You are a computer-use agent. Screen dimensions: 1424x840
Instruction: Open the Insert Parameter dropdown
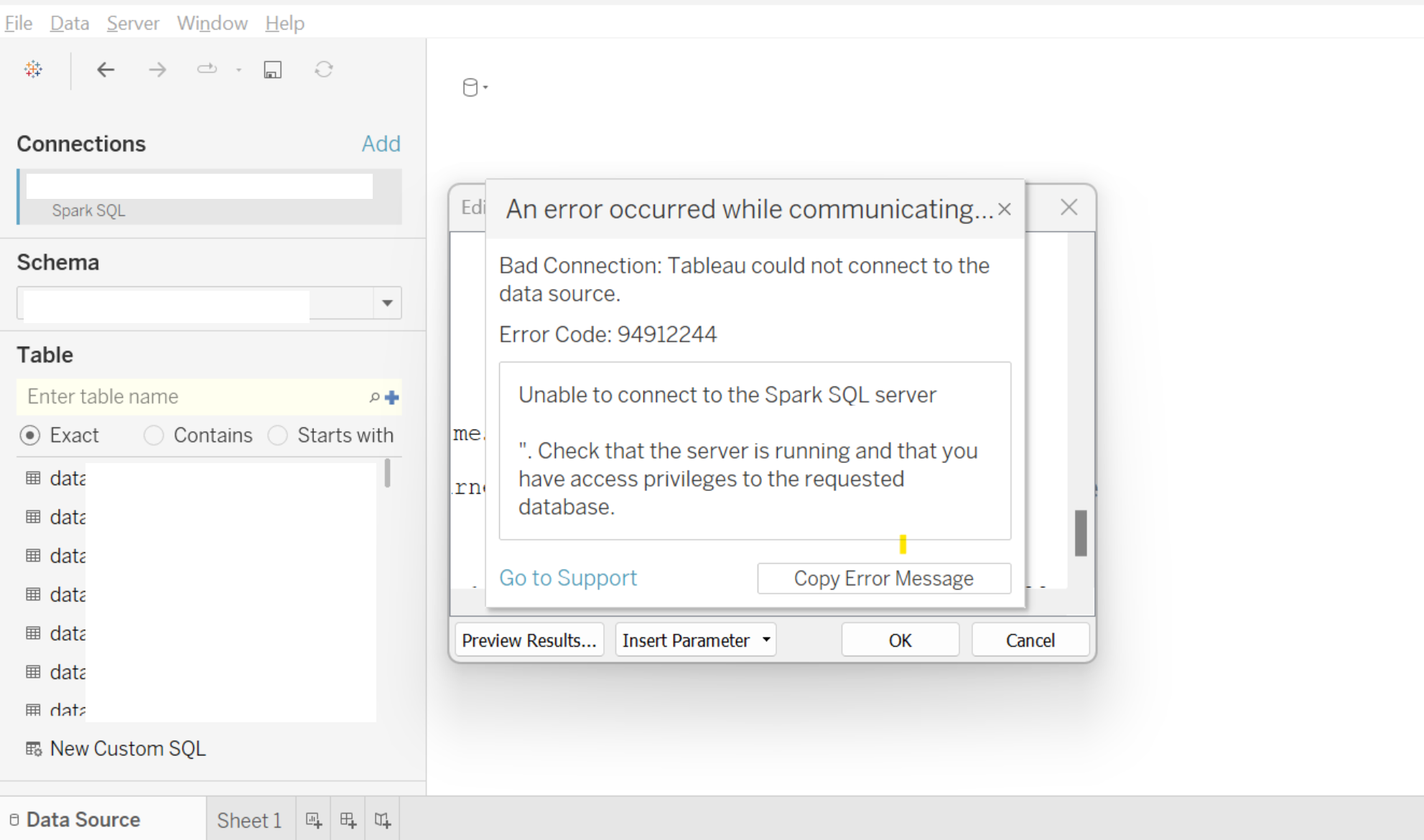coord(766,640)
